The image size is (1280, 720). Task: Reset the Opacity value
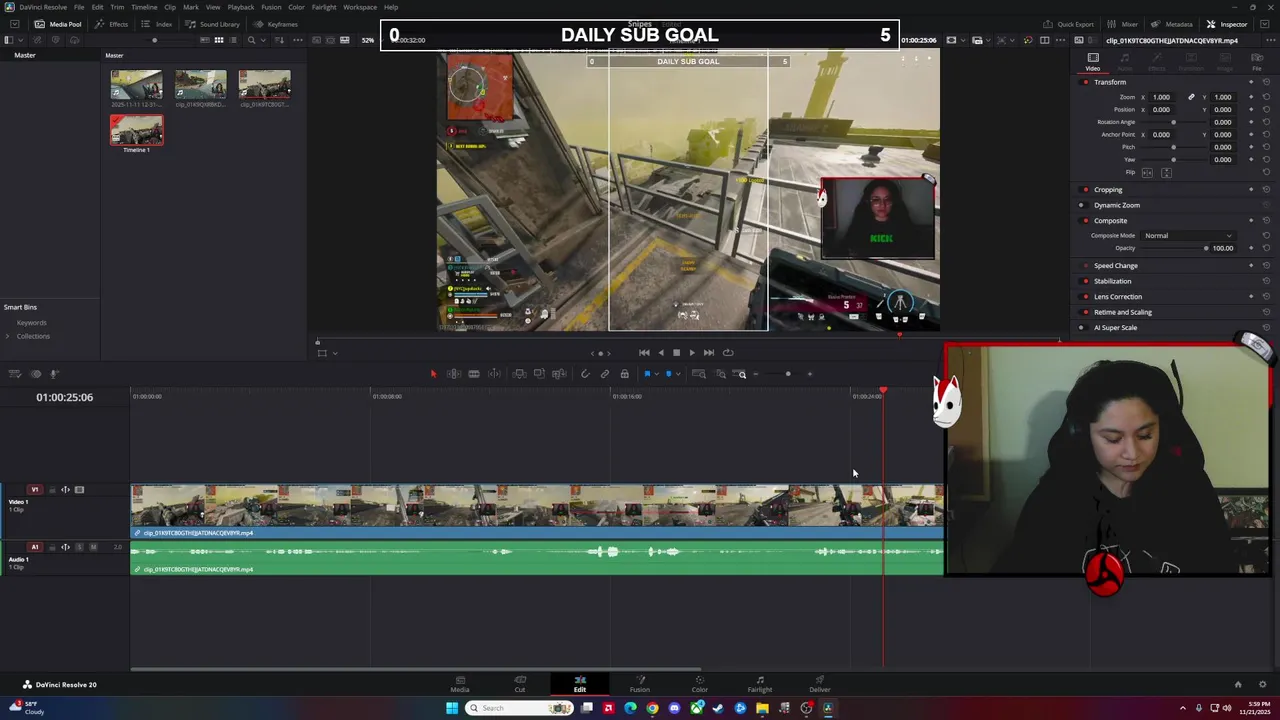(1266, 248)
